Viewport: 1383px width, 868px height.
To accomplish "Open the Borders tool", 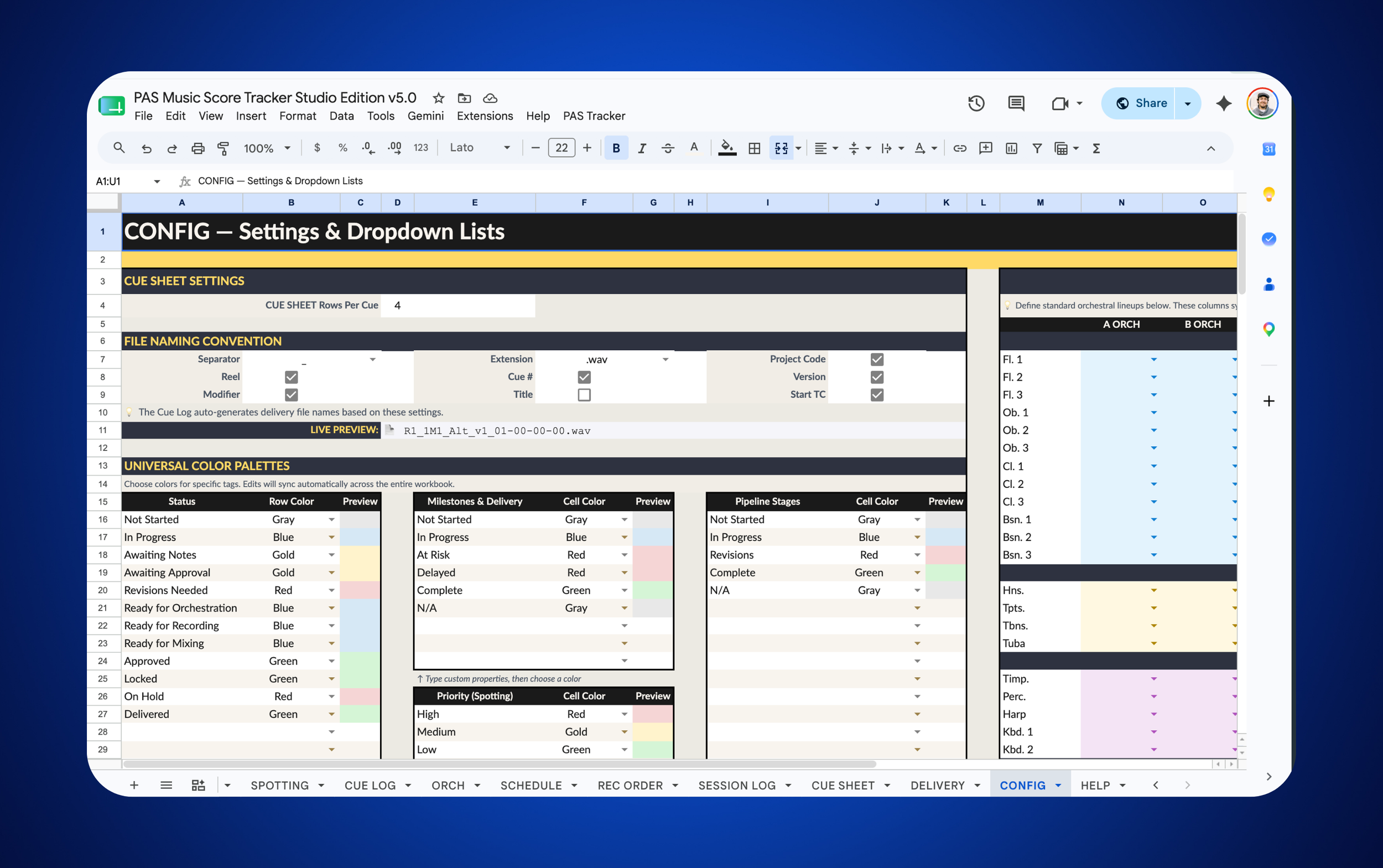I will click(x=755, y=148).
